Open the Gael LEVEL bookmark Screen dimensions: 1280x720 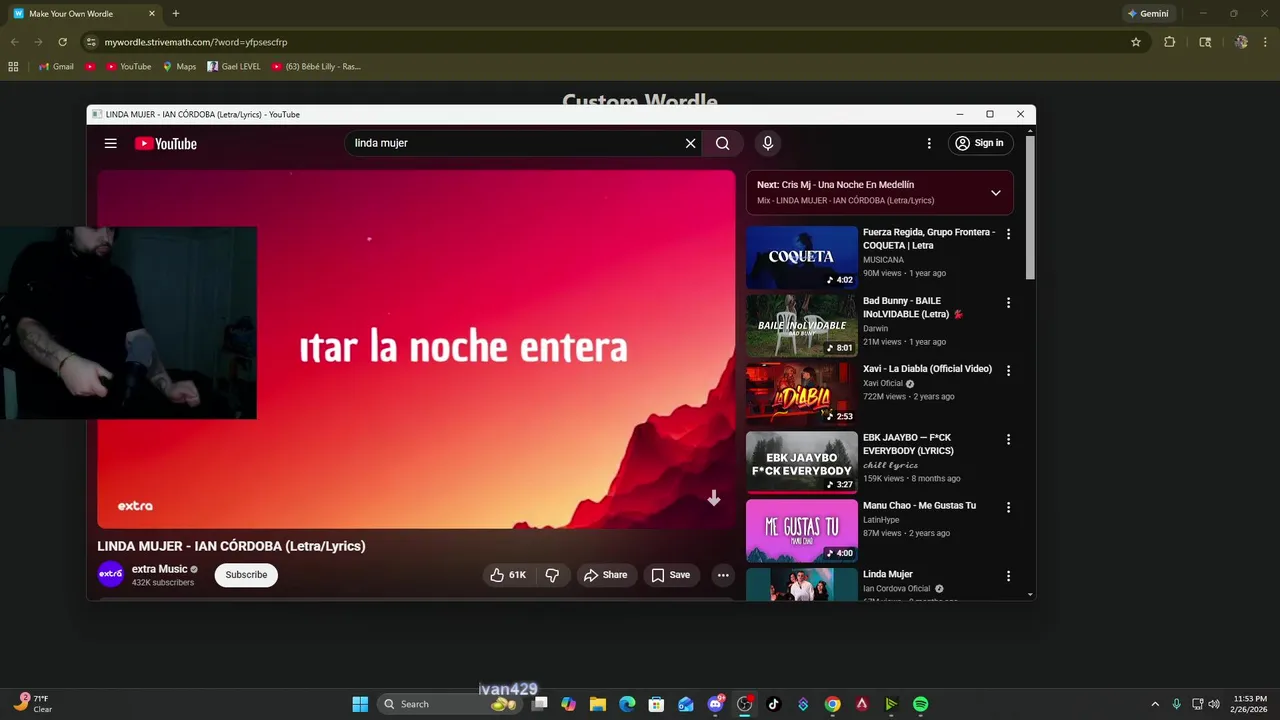(x=234, y=67)
